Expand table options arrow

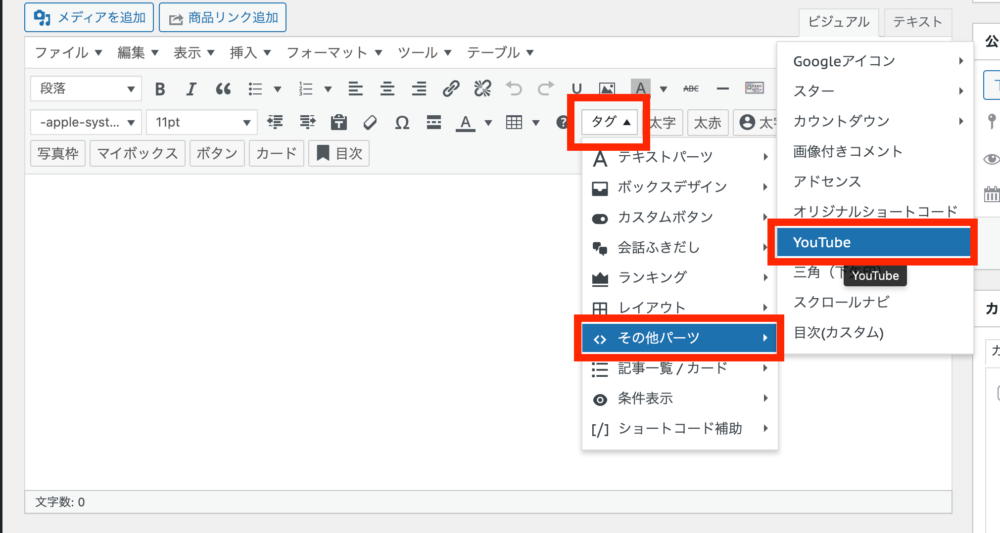pyautogui.click(x=536, y=122)
